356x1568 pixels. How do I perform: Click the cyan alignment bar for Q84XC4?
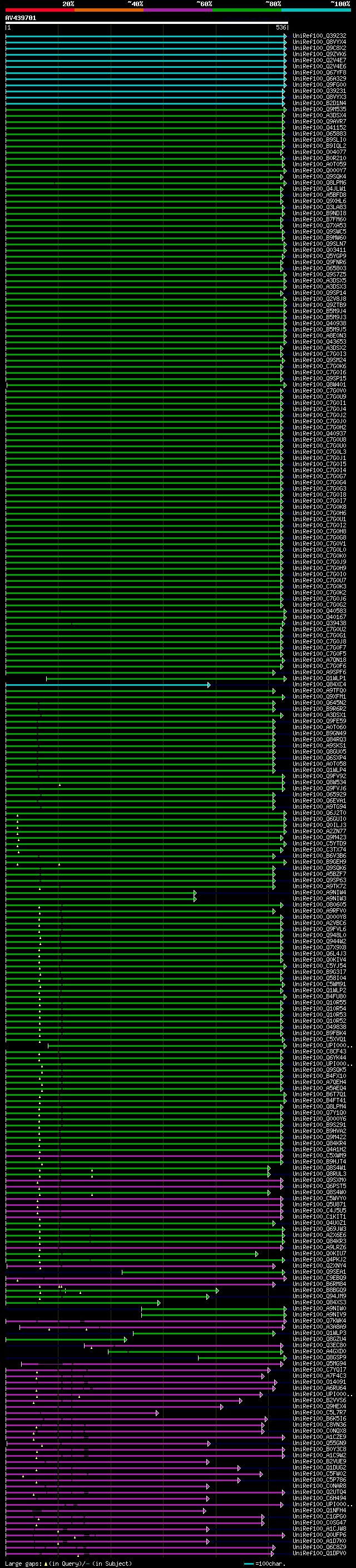[107, 685]
